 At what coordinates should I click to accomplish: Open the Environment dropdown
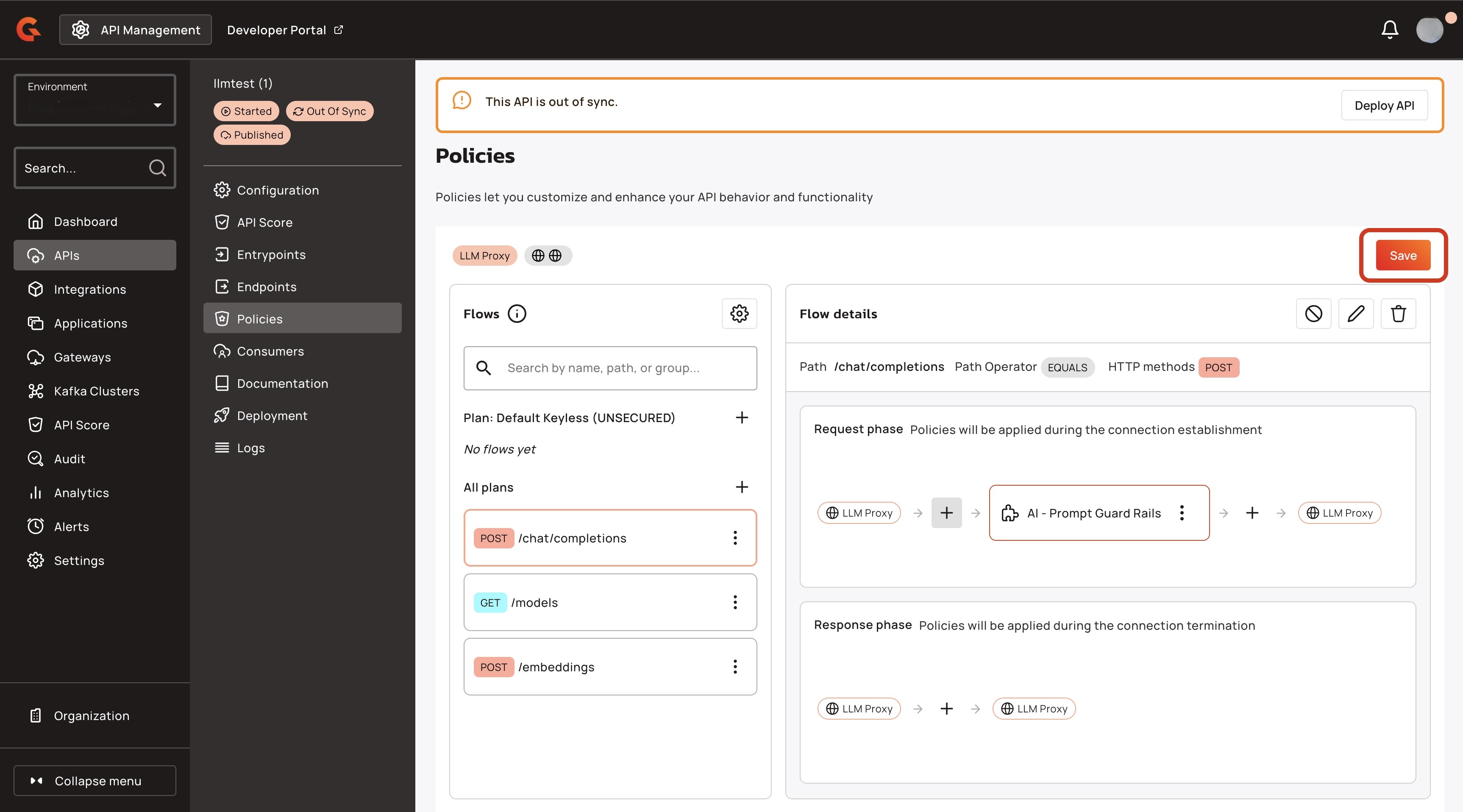pyautogui.click(x=94, y=100)
